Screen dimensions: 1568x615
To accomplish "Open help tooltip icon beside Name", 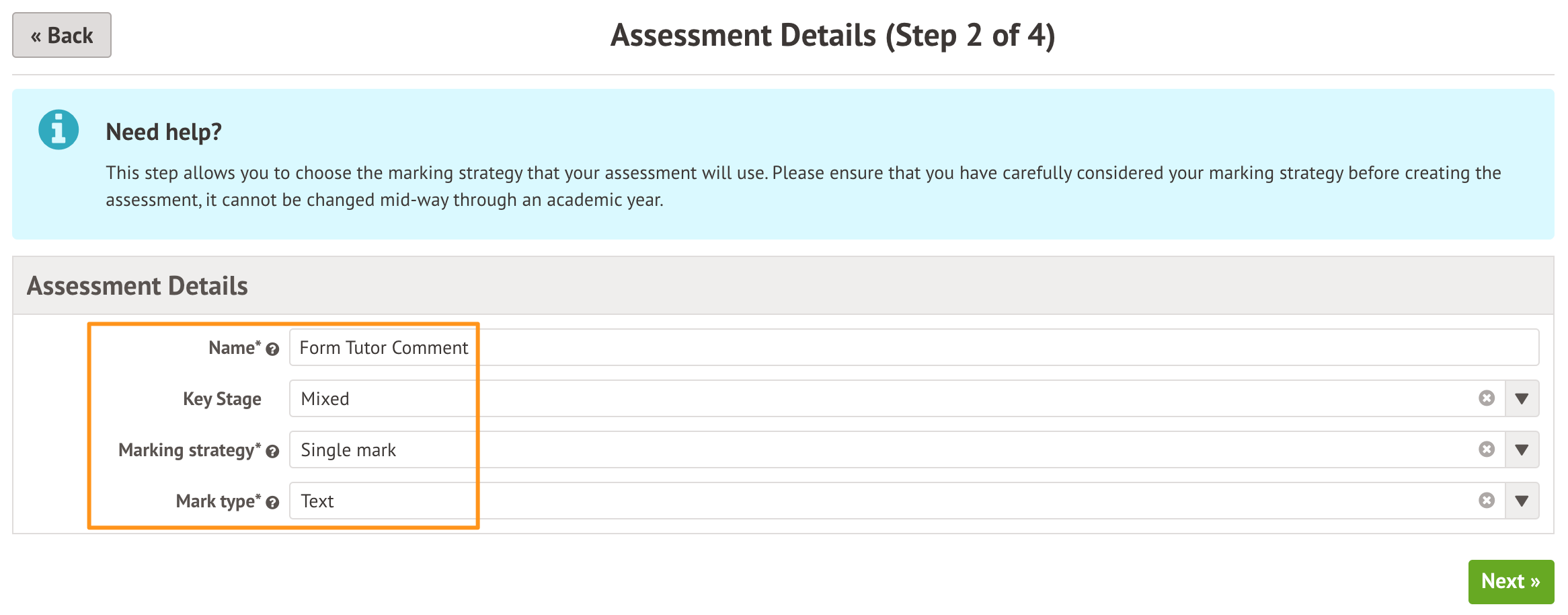I will click(x=272, y=349).
